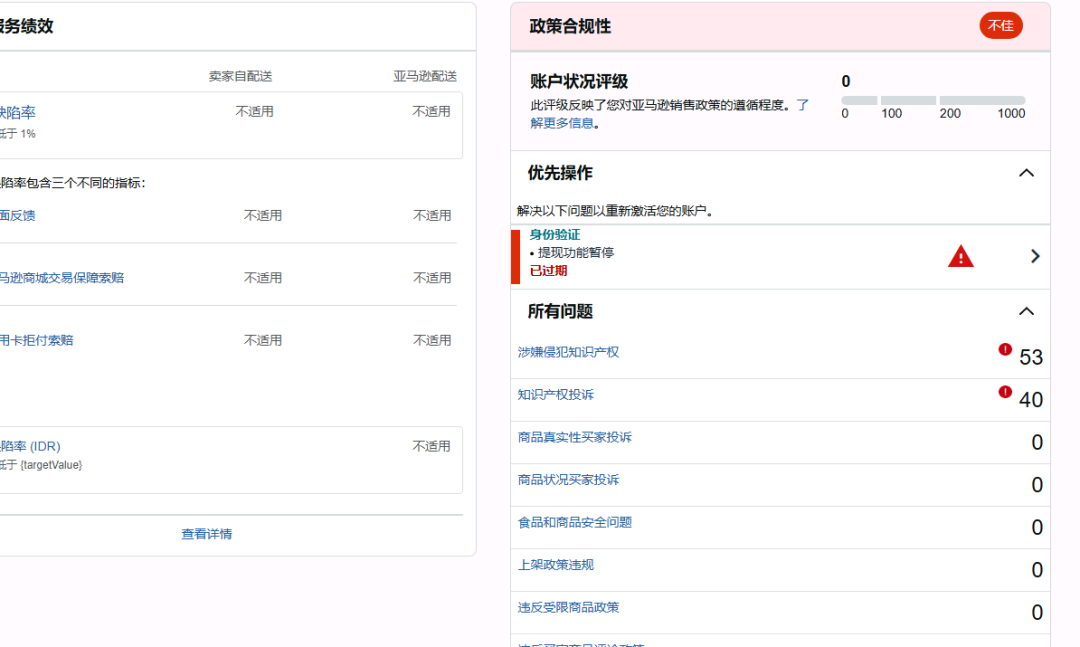The width and height of the screenshot is (1080, 647).
Task: Open 涉嫌侵犯知识产权 issues
Action: [568, 352]
